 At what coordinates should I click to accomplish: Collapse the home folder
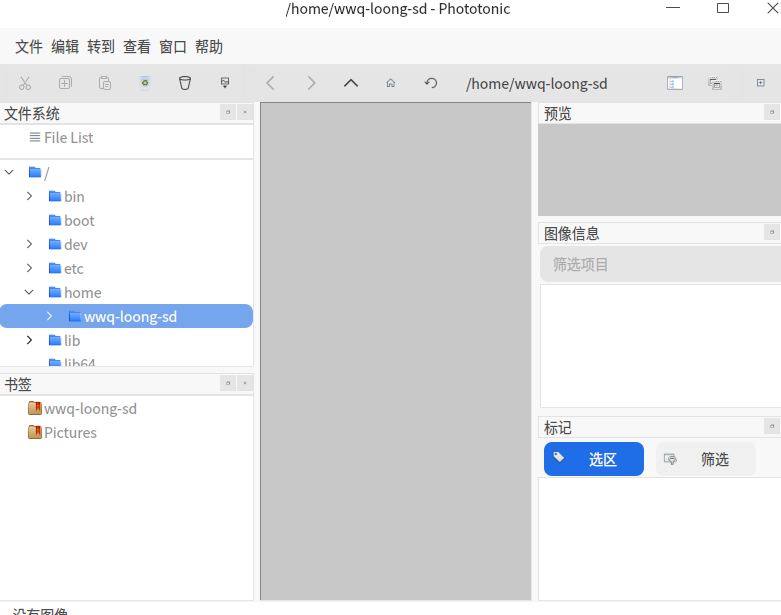(29, 292)
